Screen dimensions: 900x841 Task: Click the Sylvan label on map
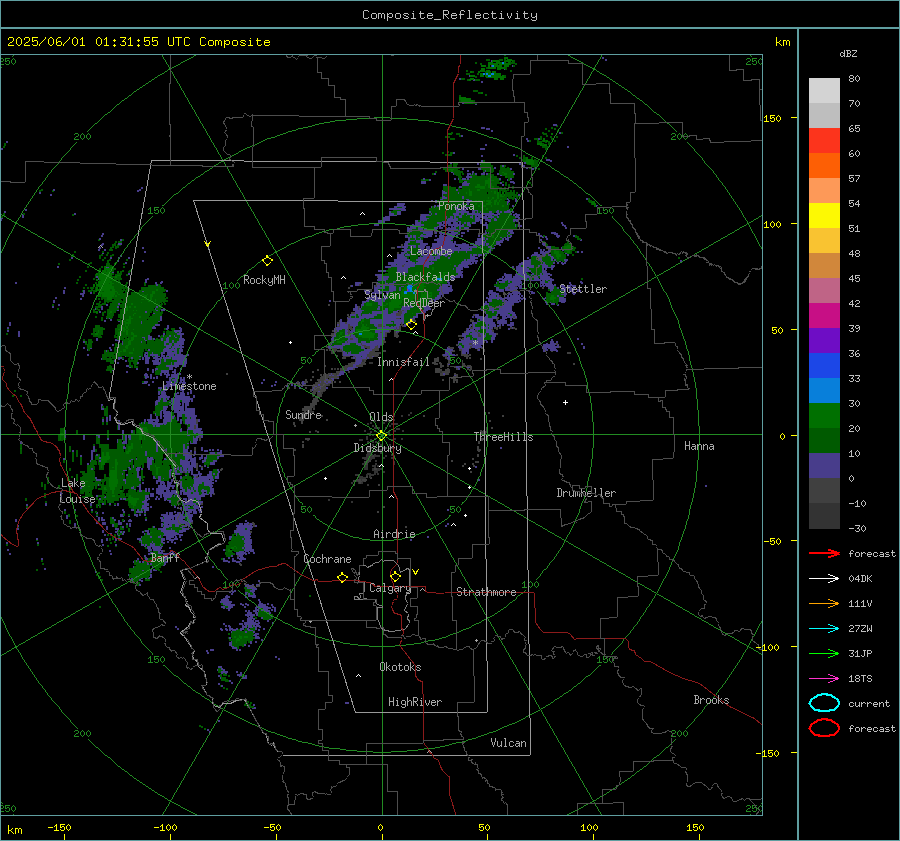[382, 295]
